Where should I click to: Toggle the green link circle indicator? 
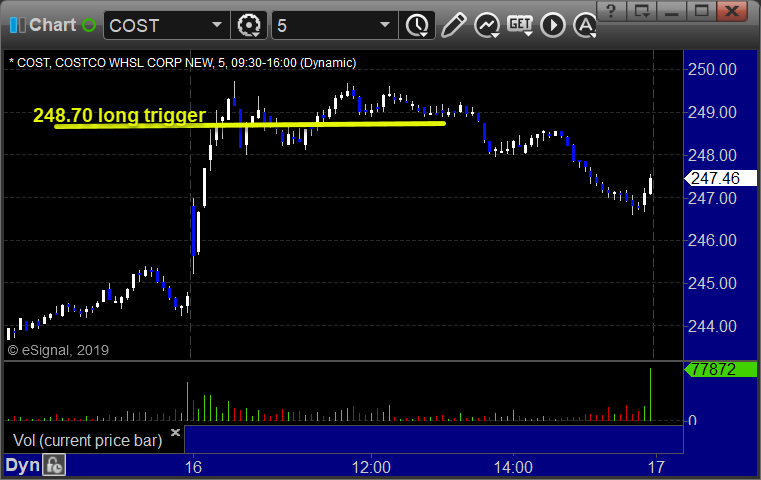[x=89, y=25]
